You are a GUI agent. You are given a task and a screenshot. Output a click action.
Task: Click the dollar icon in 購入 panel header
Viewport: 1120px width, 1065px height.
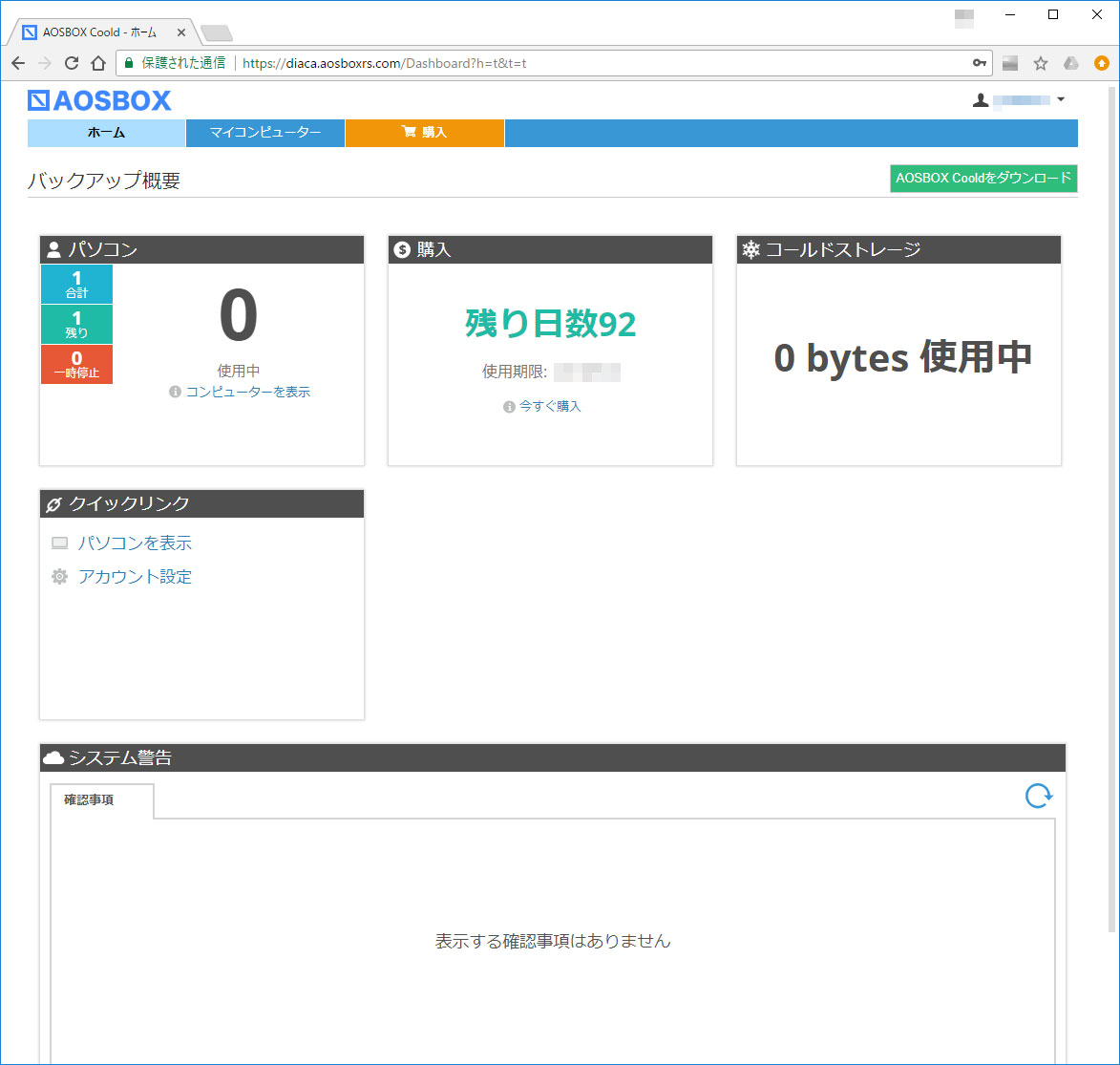coord(402,249)
